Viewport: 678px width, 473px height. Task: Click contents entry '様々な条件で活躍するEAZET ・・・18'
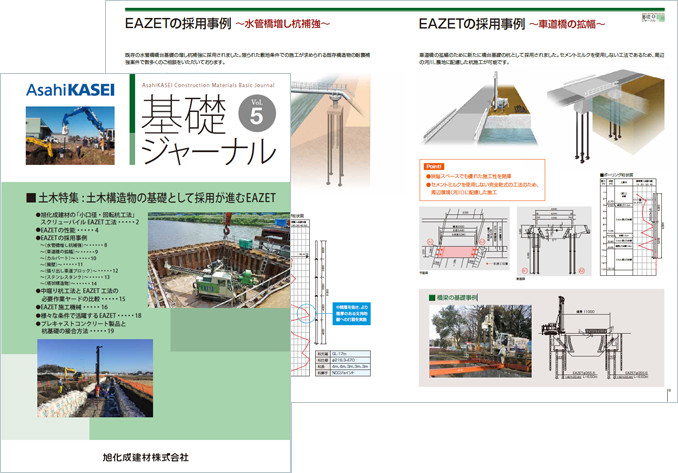(89, 315)
